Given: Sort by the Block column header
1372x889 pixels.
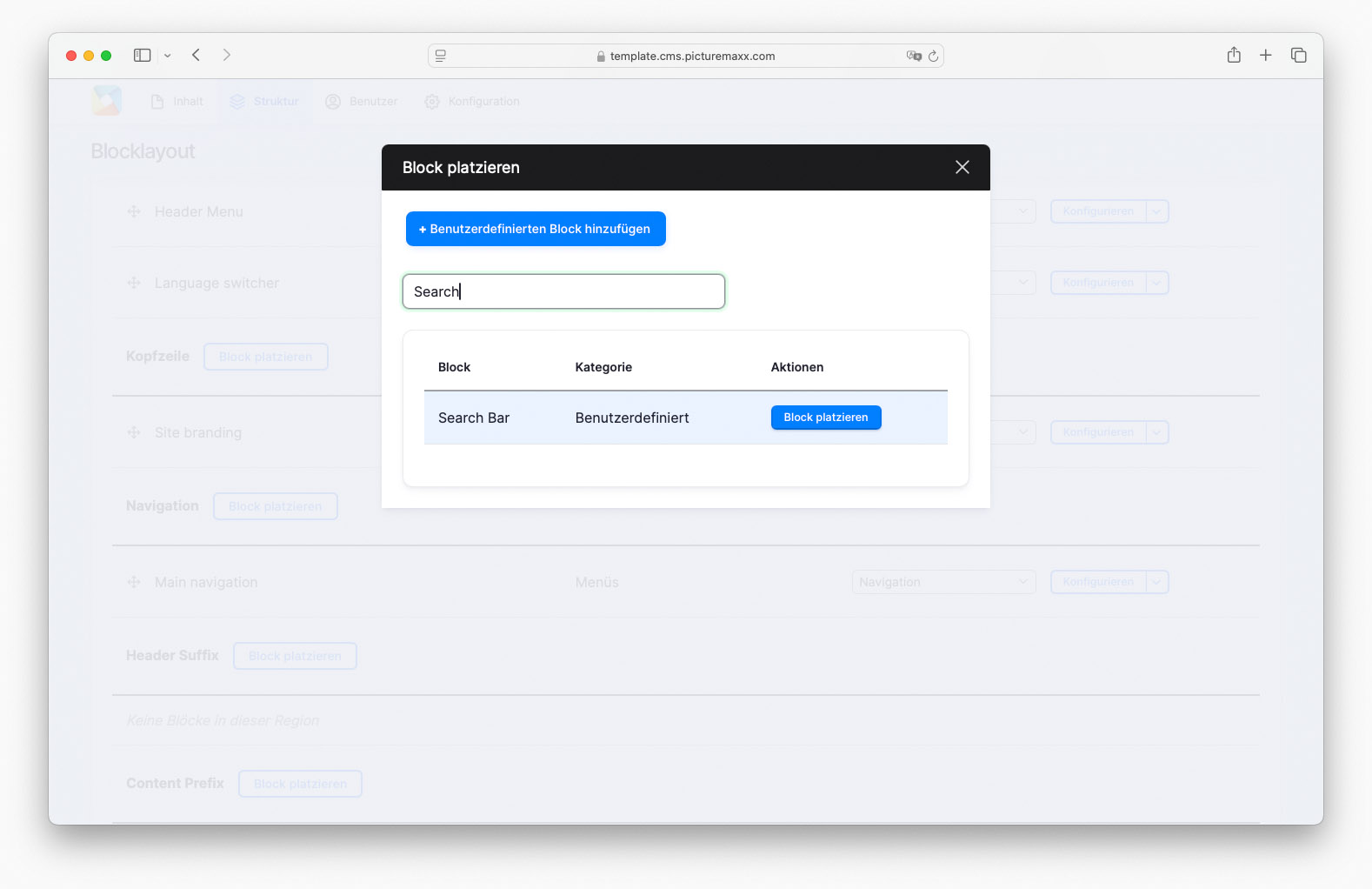Looking at the screenshot, I should [454, 367].
